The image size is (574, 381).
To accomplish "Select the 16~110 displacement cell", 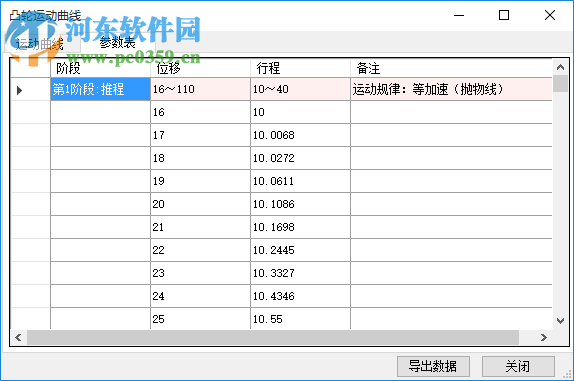I will coord(200,89).
